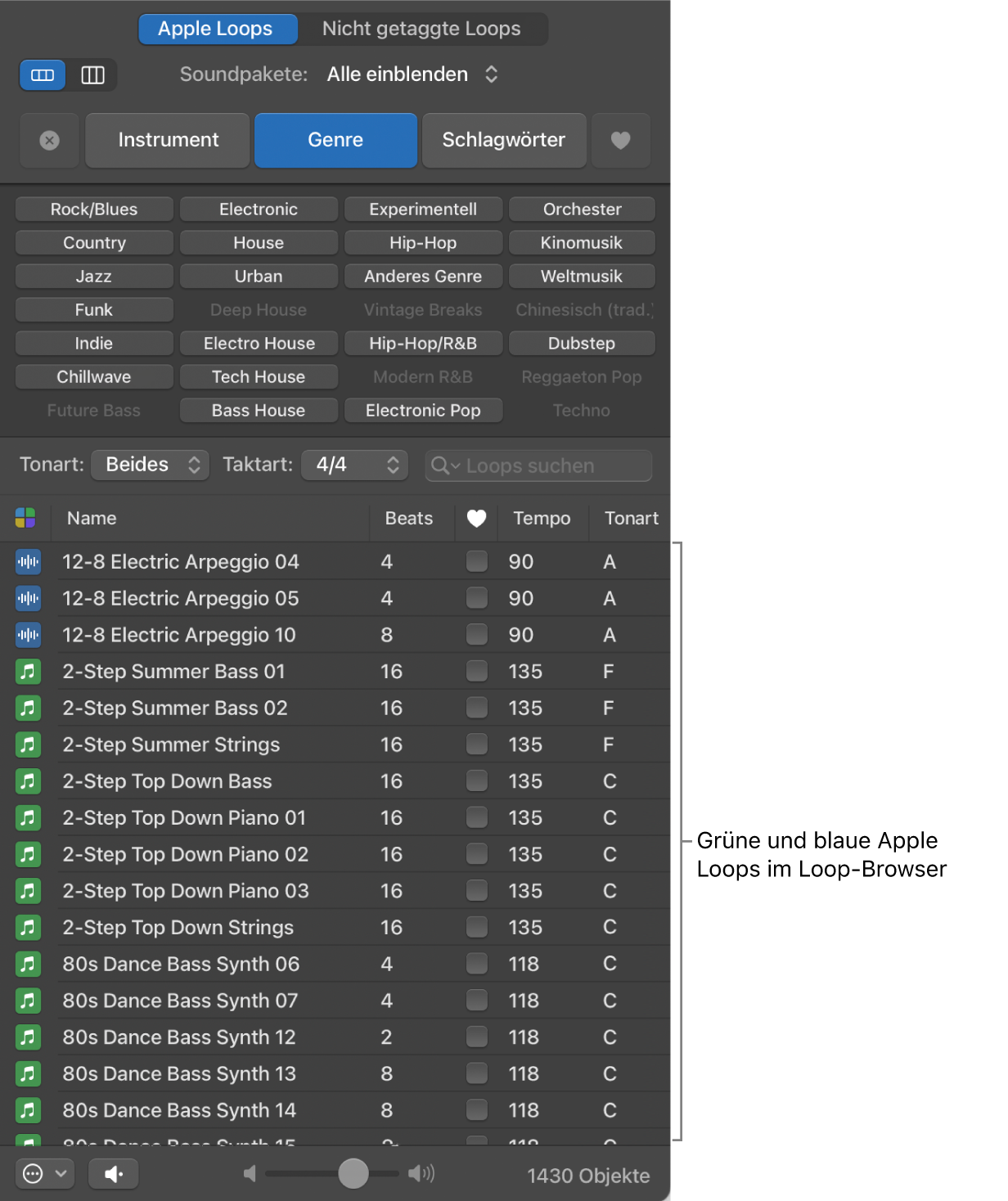Click the clear filters X icon

(x=50, y=141)
